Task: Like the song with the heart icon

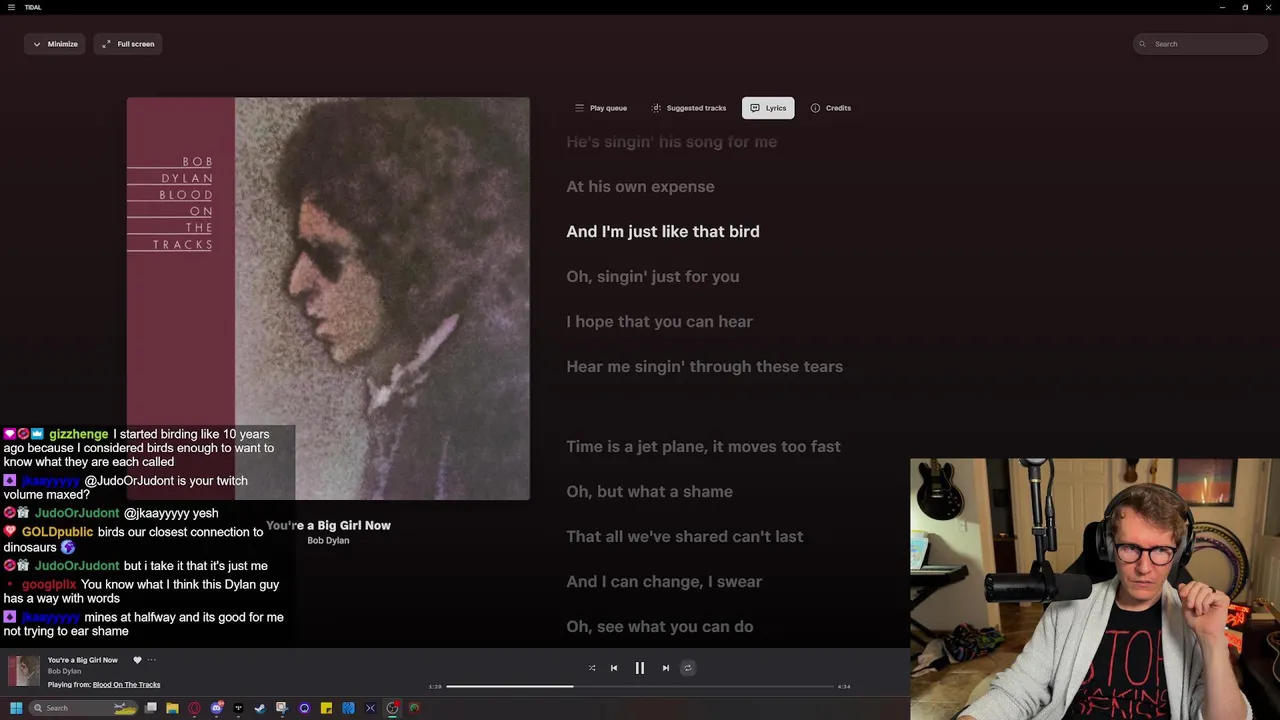Action: pyautogui.click(x=137, y=660)
